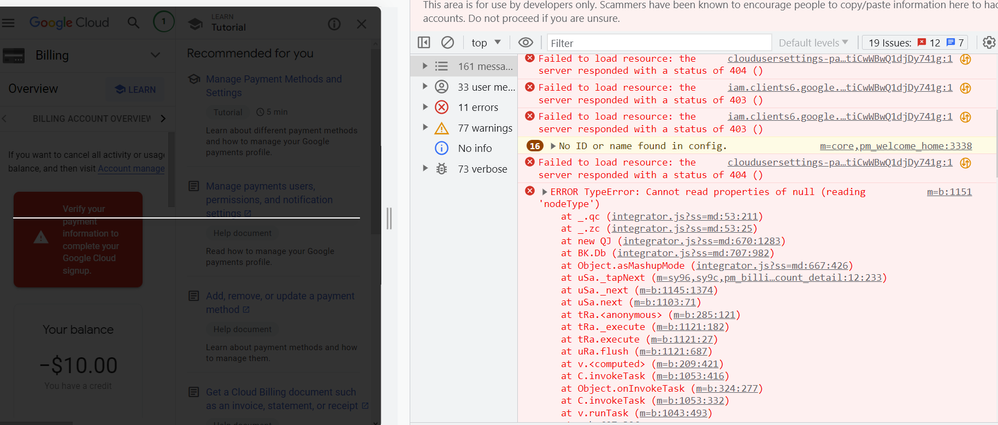The width and height of the screenshot is (998, 425).
Task: Open Manage payments users, permissions help link
Action: tap(269, 200)
